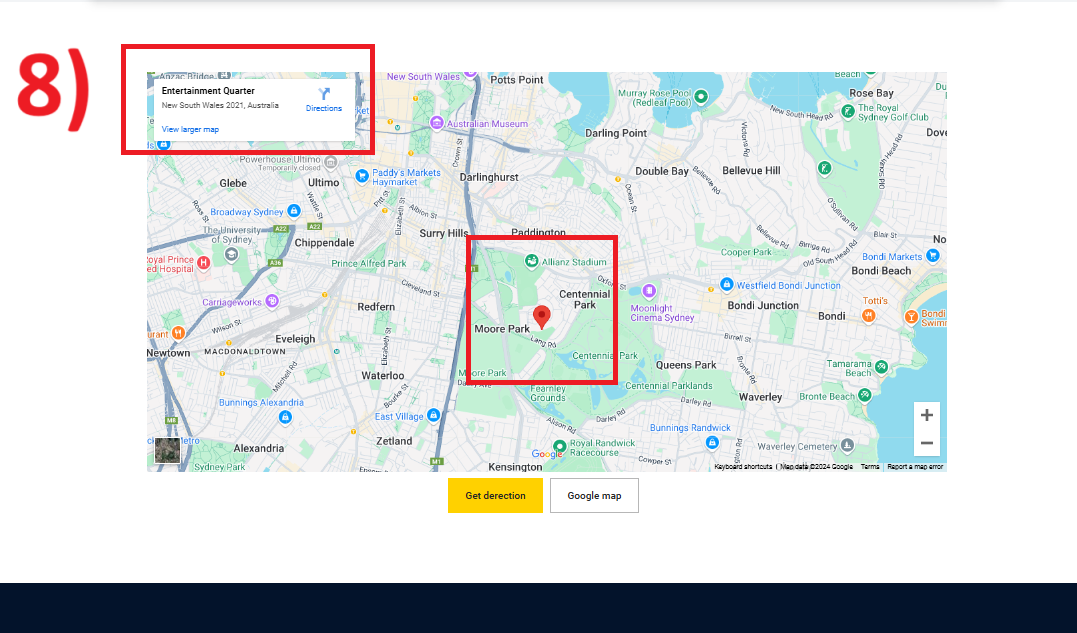Click the Glebe suburb label

pyautogui.click(x=233, y=183)
